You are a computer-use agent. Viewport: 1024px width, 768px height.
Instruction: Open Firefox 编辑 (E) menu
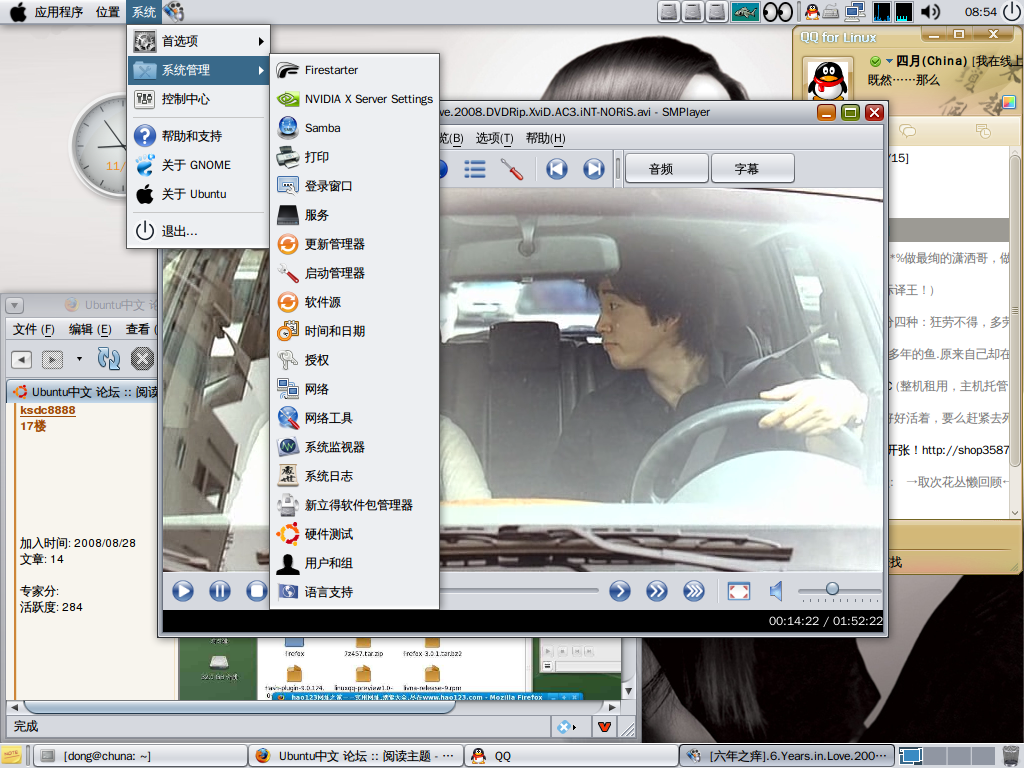(90, 329)
